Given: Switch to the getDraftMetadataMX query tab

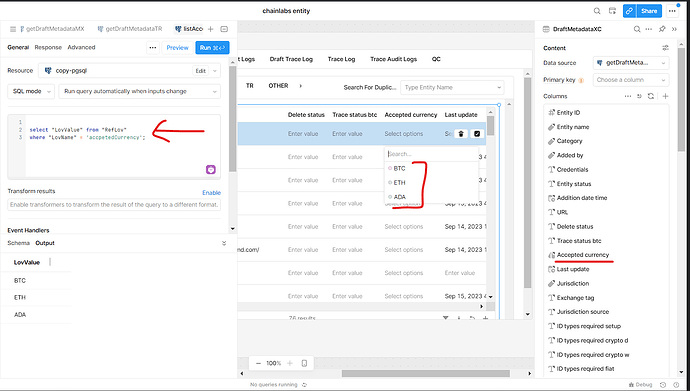Looking at the screenshot, I should point(52,29).
